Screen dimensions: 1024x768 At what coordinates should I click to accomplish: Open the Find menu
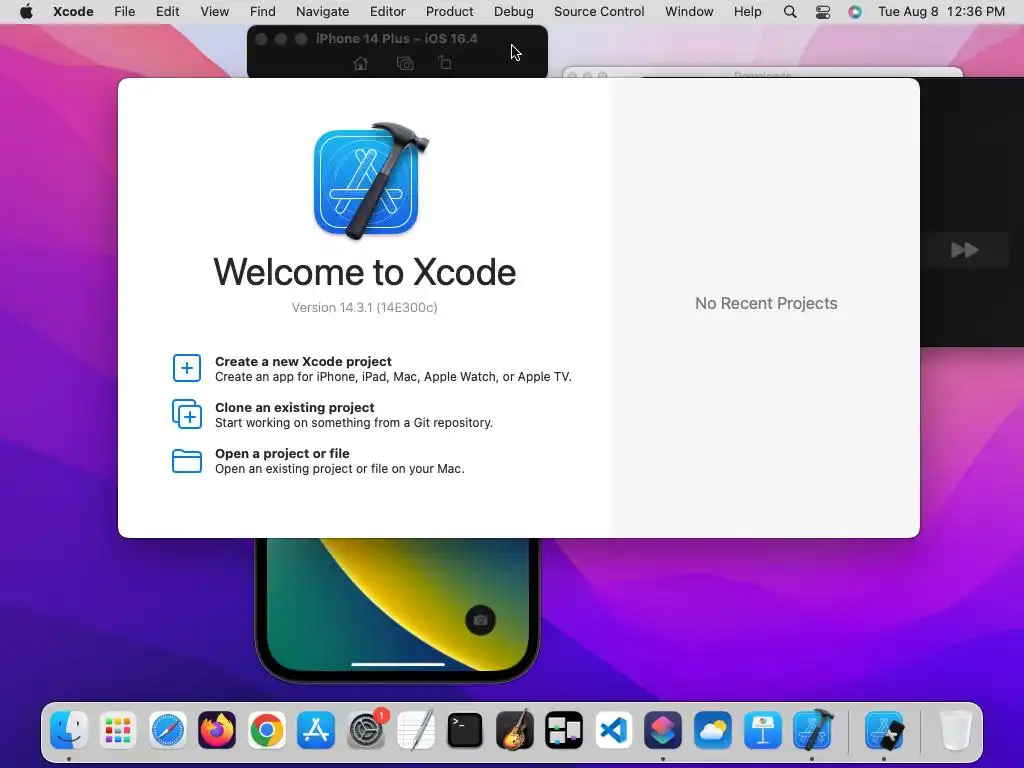pos(263,11)
